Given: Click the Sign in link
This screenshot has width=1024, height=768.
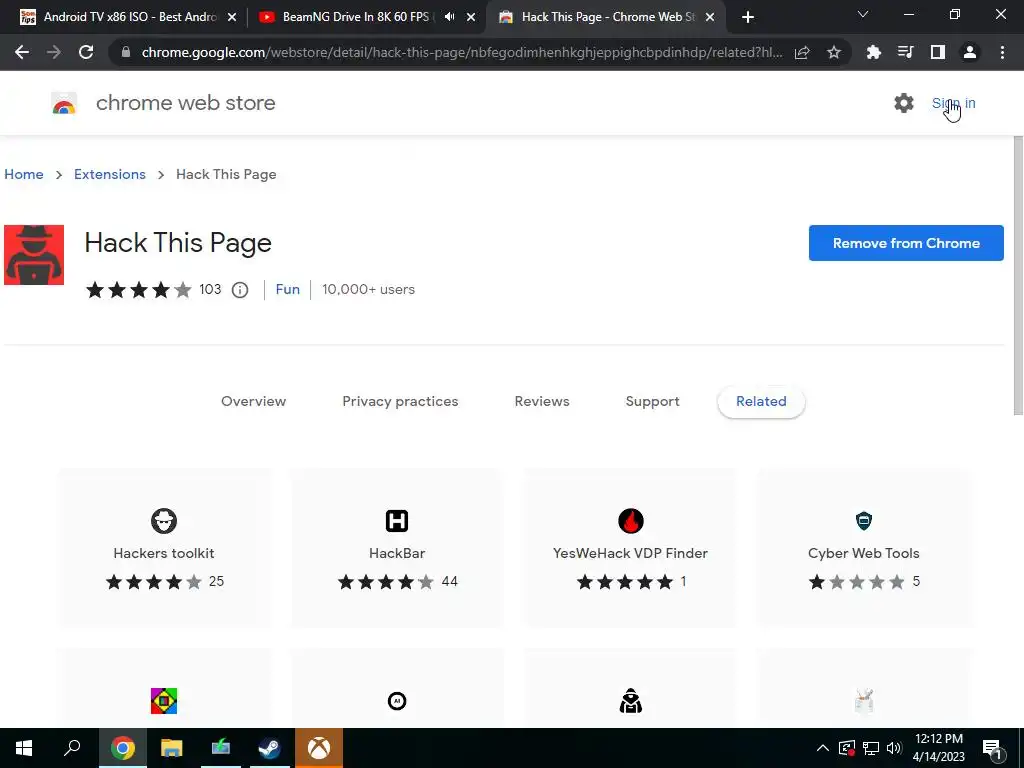Looking at the screenshot, I should (953, 103).
